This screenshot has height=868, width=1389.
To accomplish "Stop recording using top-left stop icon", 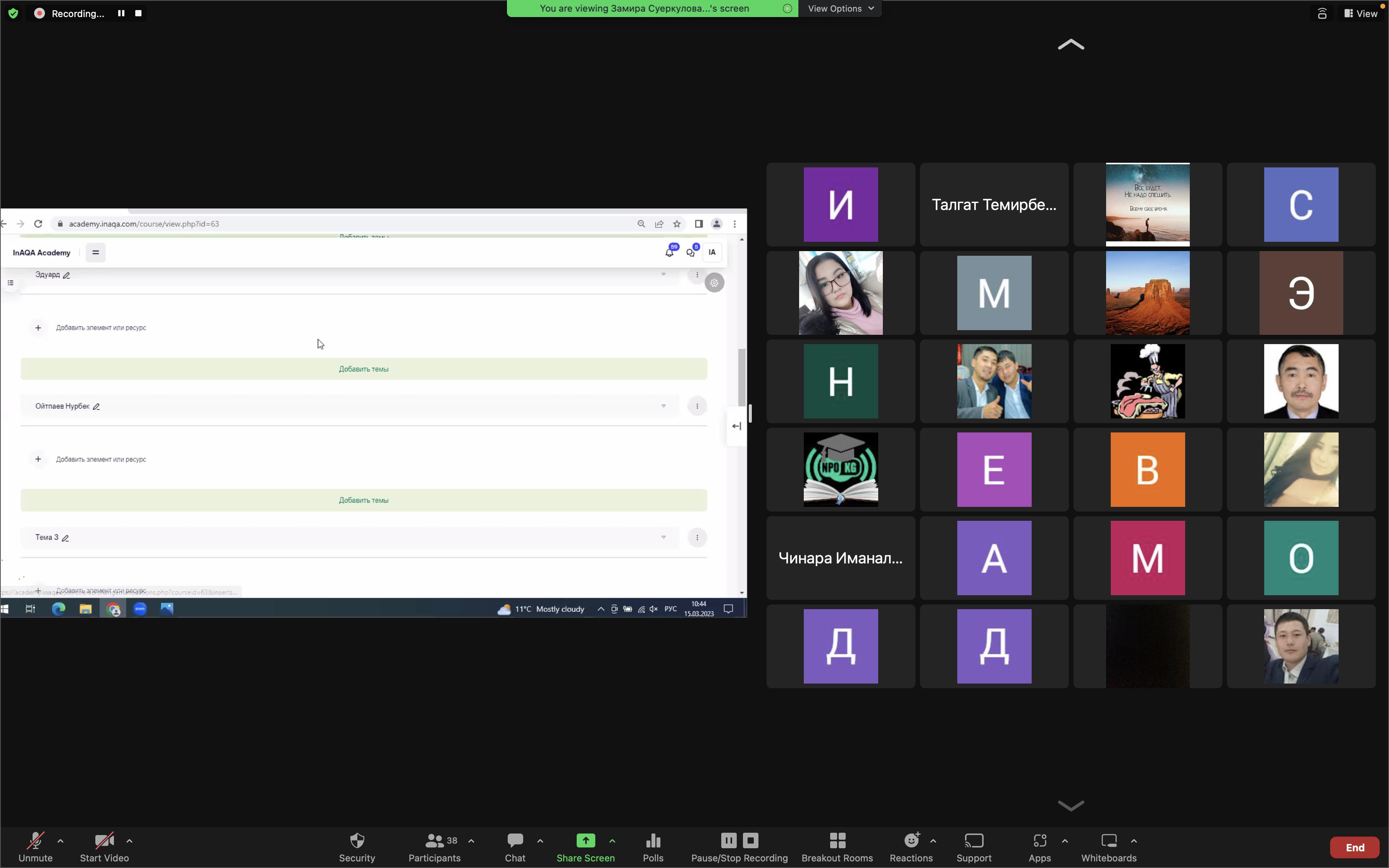I will coord(138,13).
